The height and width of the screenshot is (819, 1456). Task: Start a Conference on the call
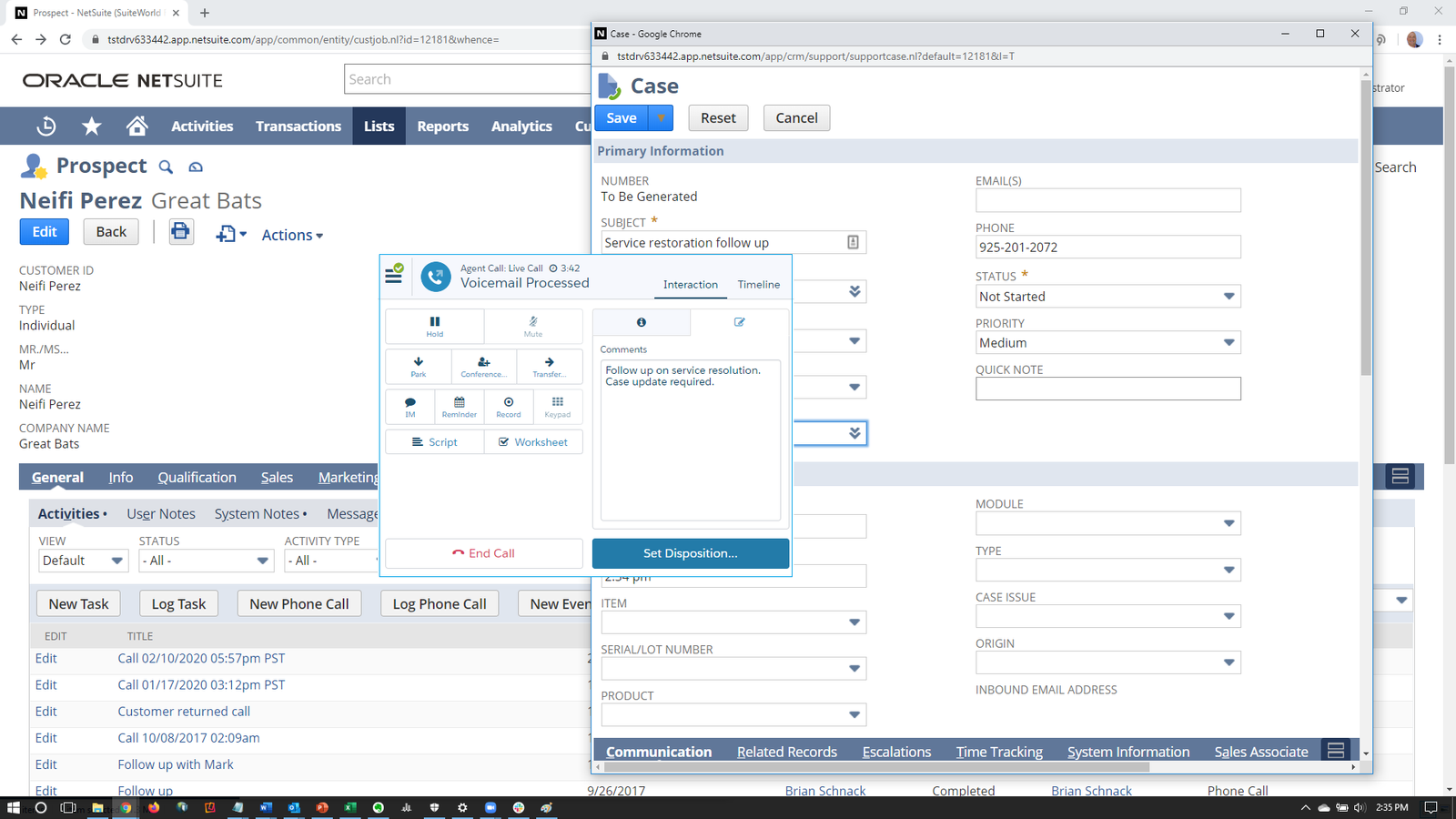(x=484, y=366)
